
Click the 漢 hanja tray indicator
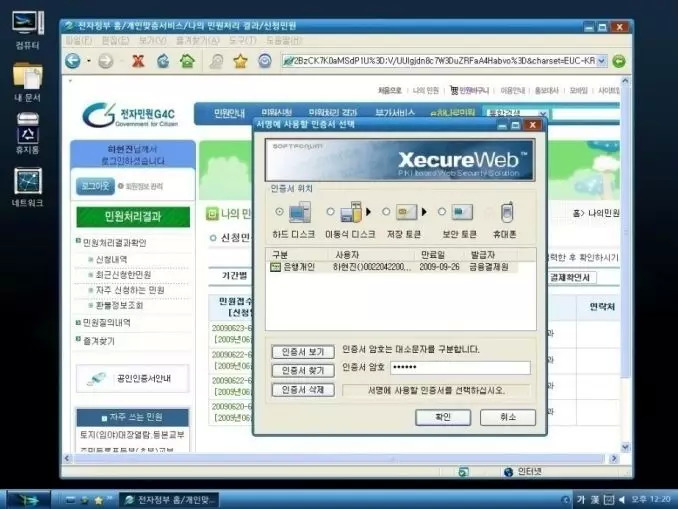(595, 500)
